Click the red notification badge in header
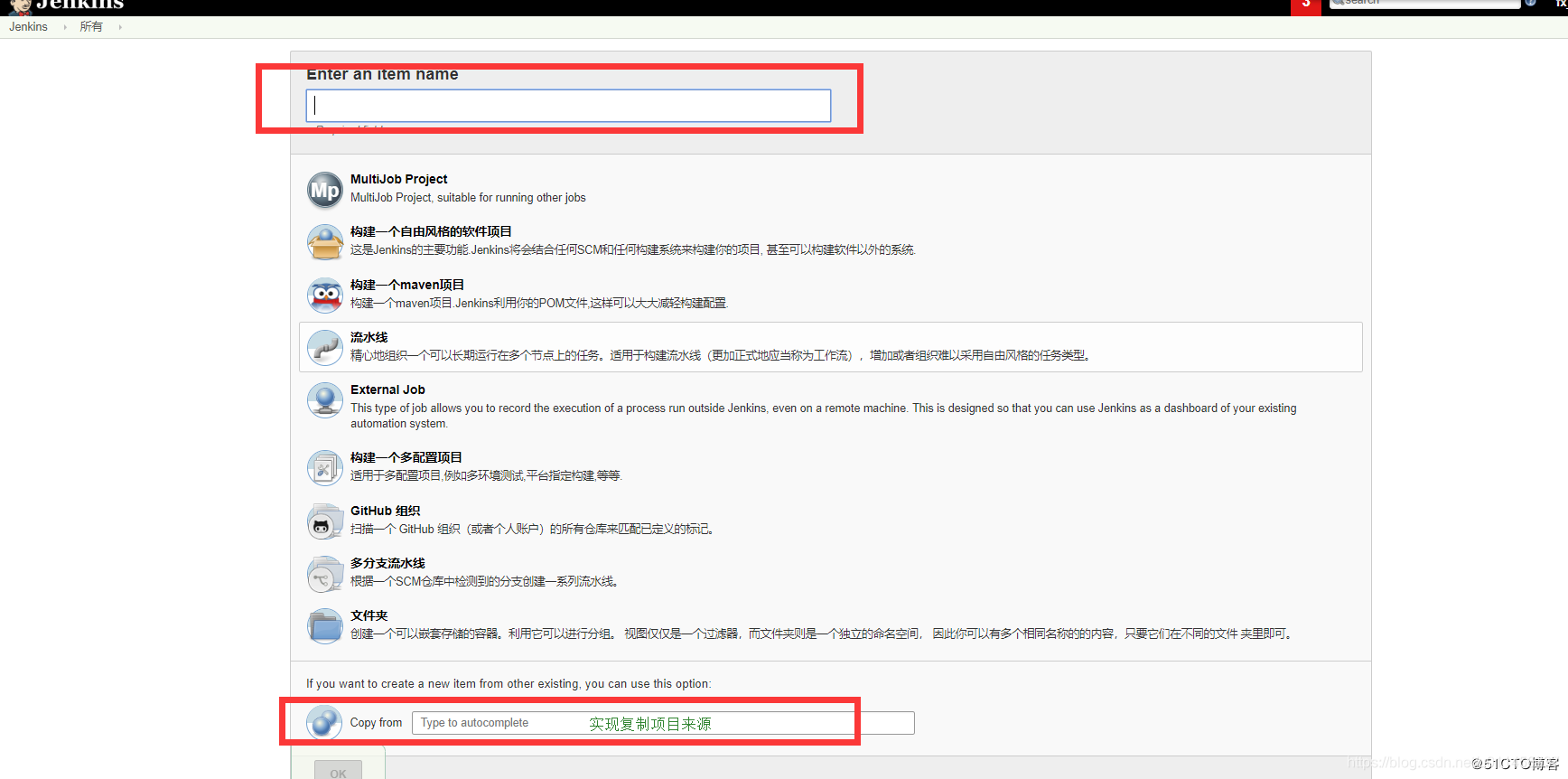The image size is (1568, 779). pyautogui.click(x=1306, y=6)
